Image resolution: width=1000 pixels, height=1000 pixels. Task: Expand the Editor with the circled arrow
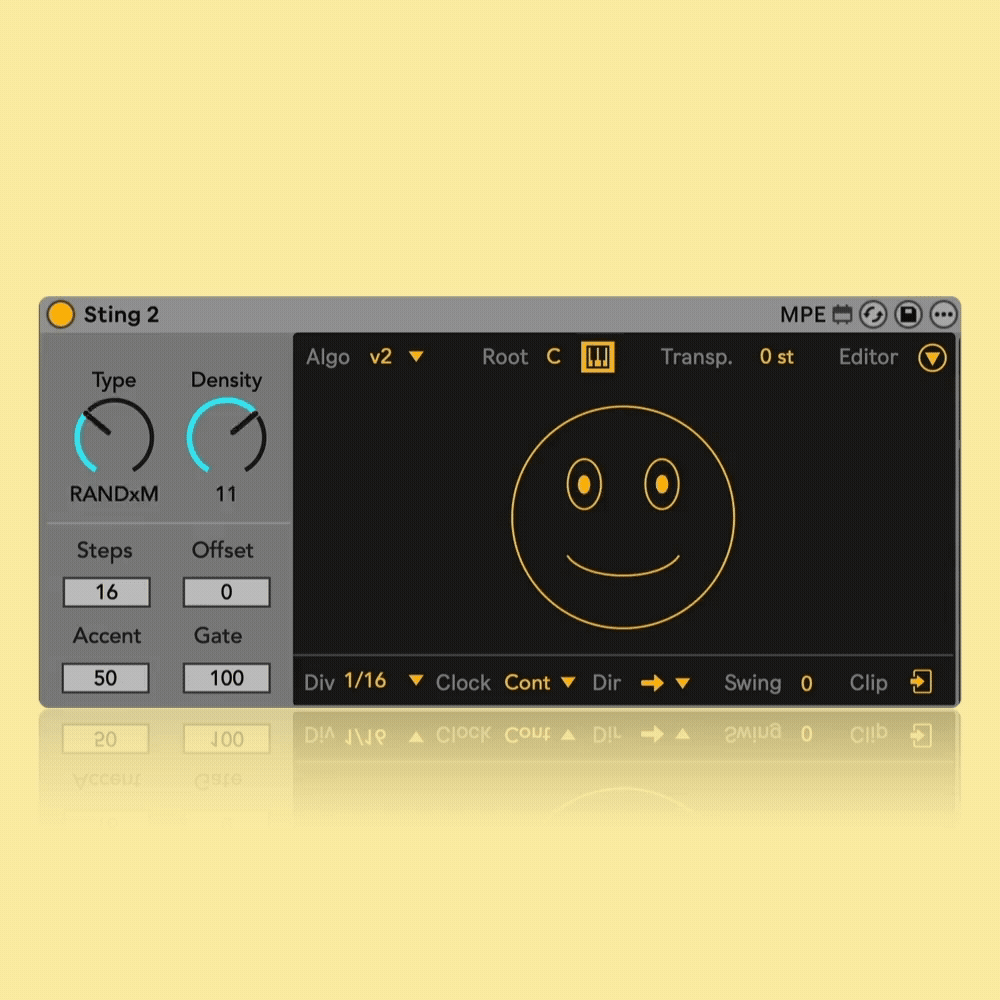[x=932, y=358]
